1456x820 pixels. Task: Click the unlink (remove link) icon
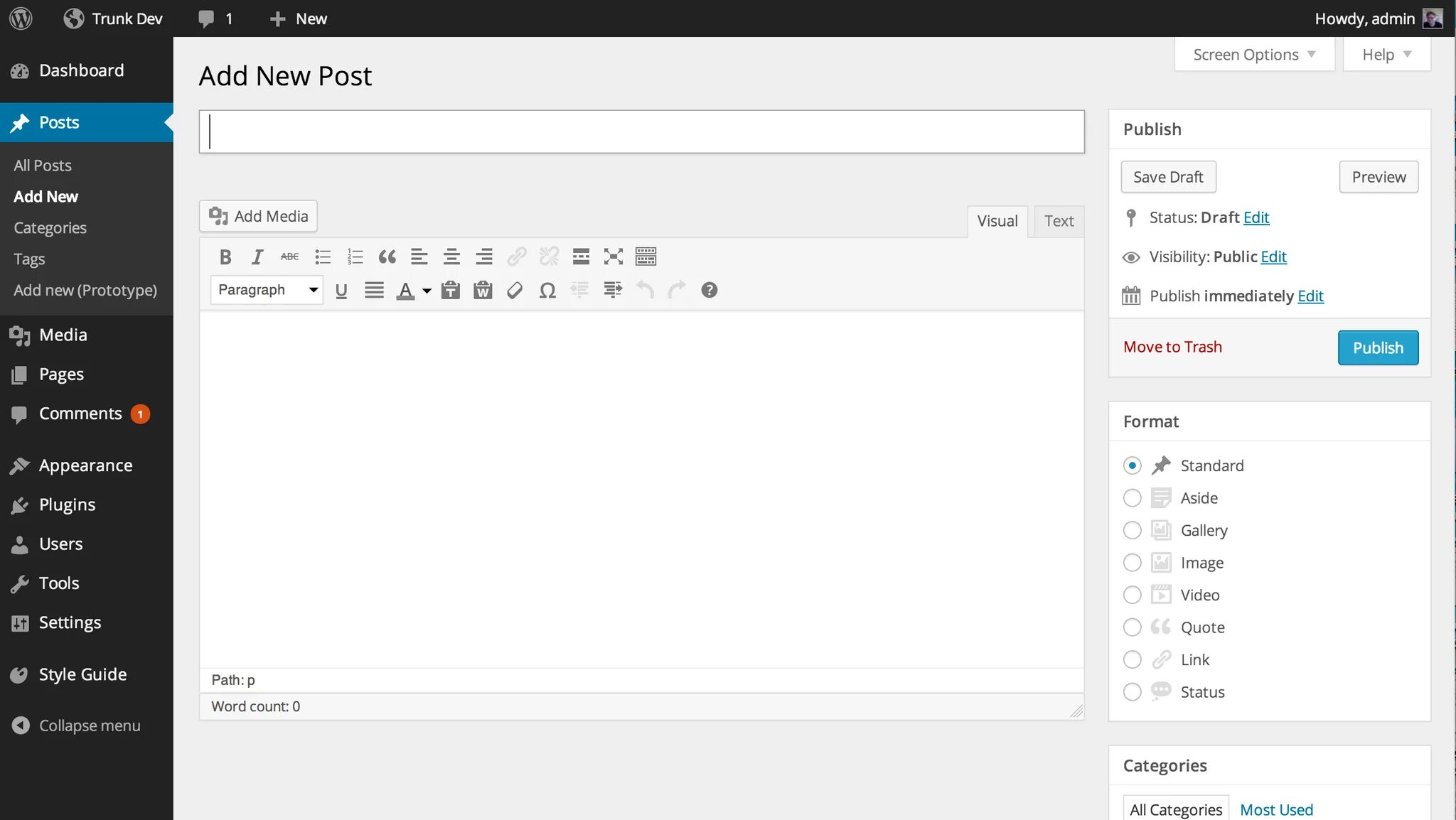pyautogui.click(x=549, y=257)
